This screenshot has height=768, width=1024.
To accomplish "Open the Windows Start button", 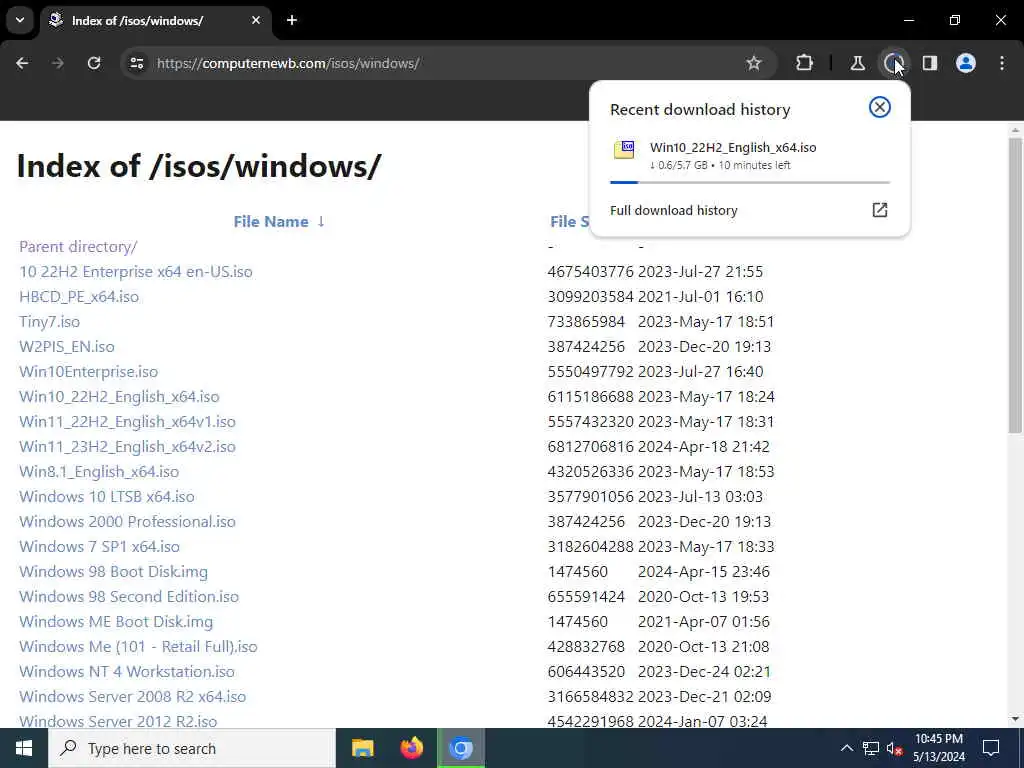I will (x=24, y=748).
